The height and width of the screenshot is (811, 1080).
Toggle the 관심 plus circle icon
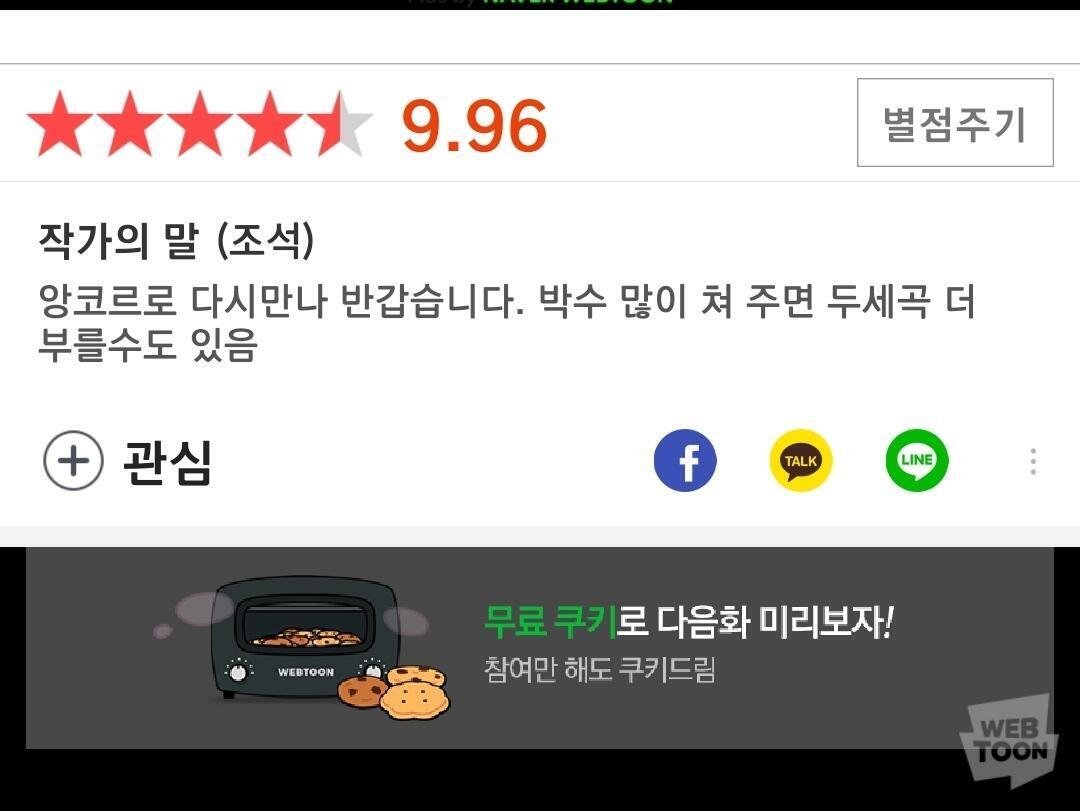tap(73, 460)
